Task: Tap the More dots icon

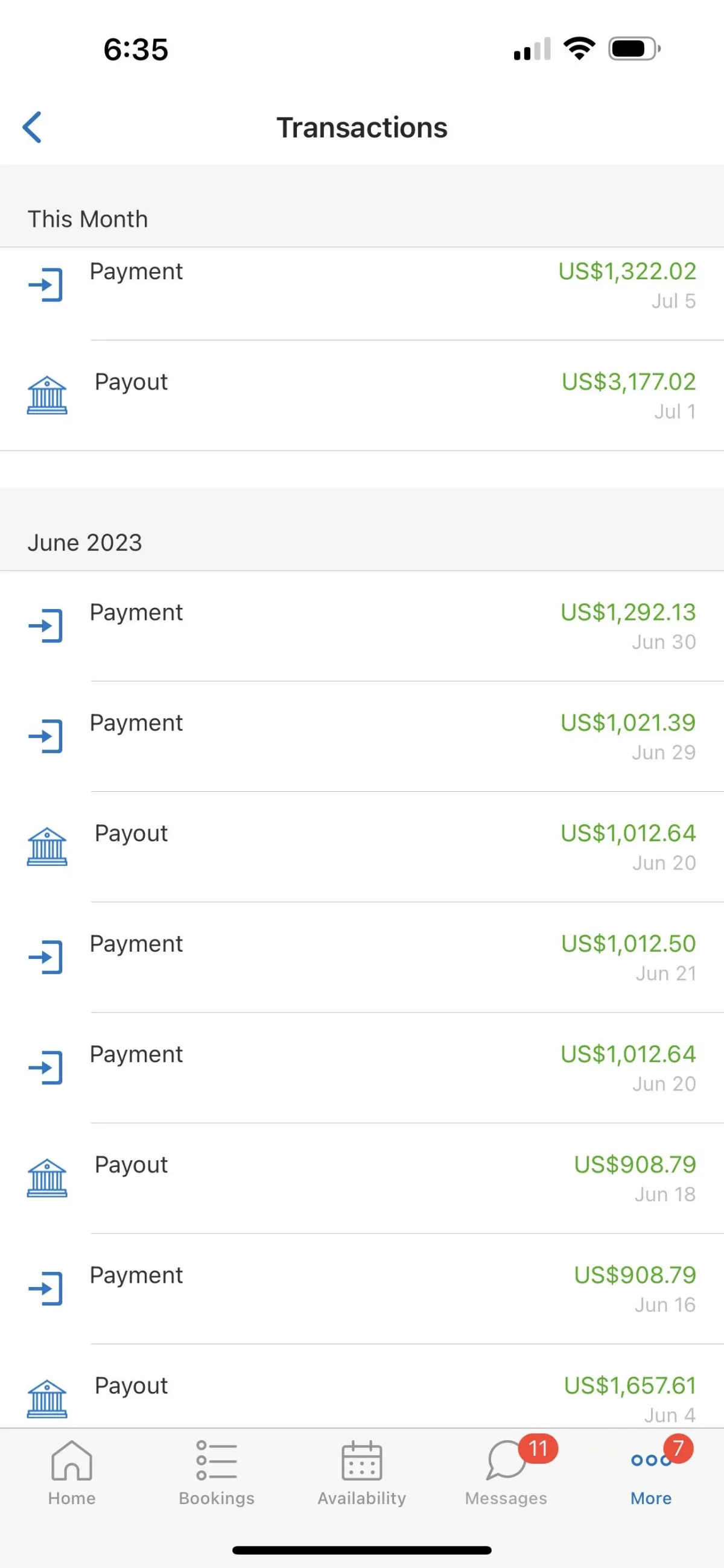Action: (650, 1461)
